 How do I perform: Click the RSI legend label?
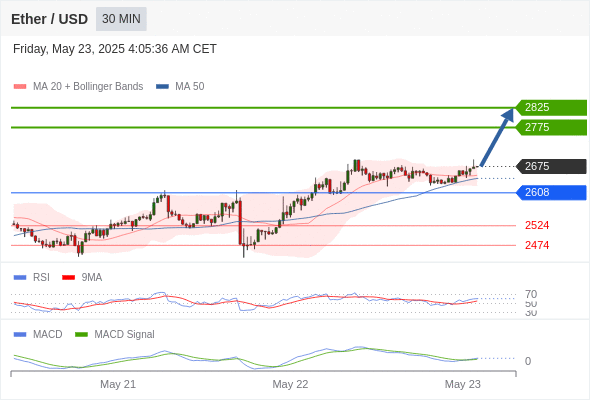tap(41, 277)
